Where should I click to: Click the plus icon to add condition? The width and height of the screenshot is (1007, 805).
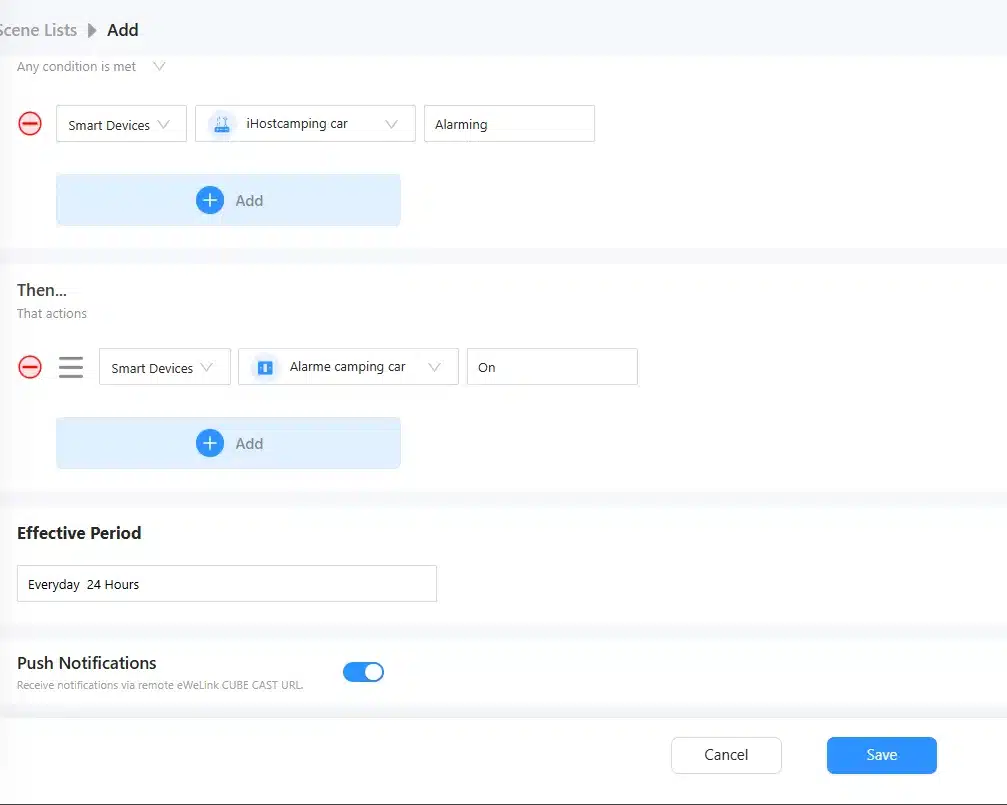tap(209, 200)
